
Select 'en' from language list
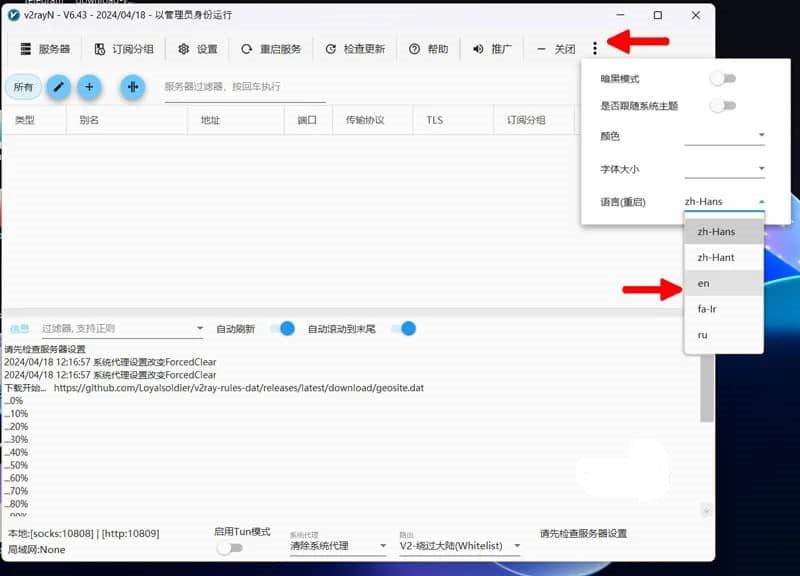point(704,284)
